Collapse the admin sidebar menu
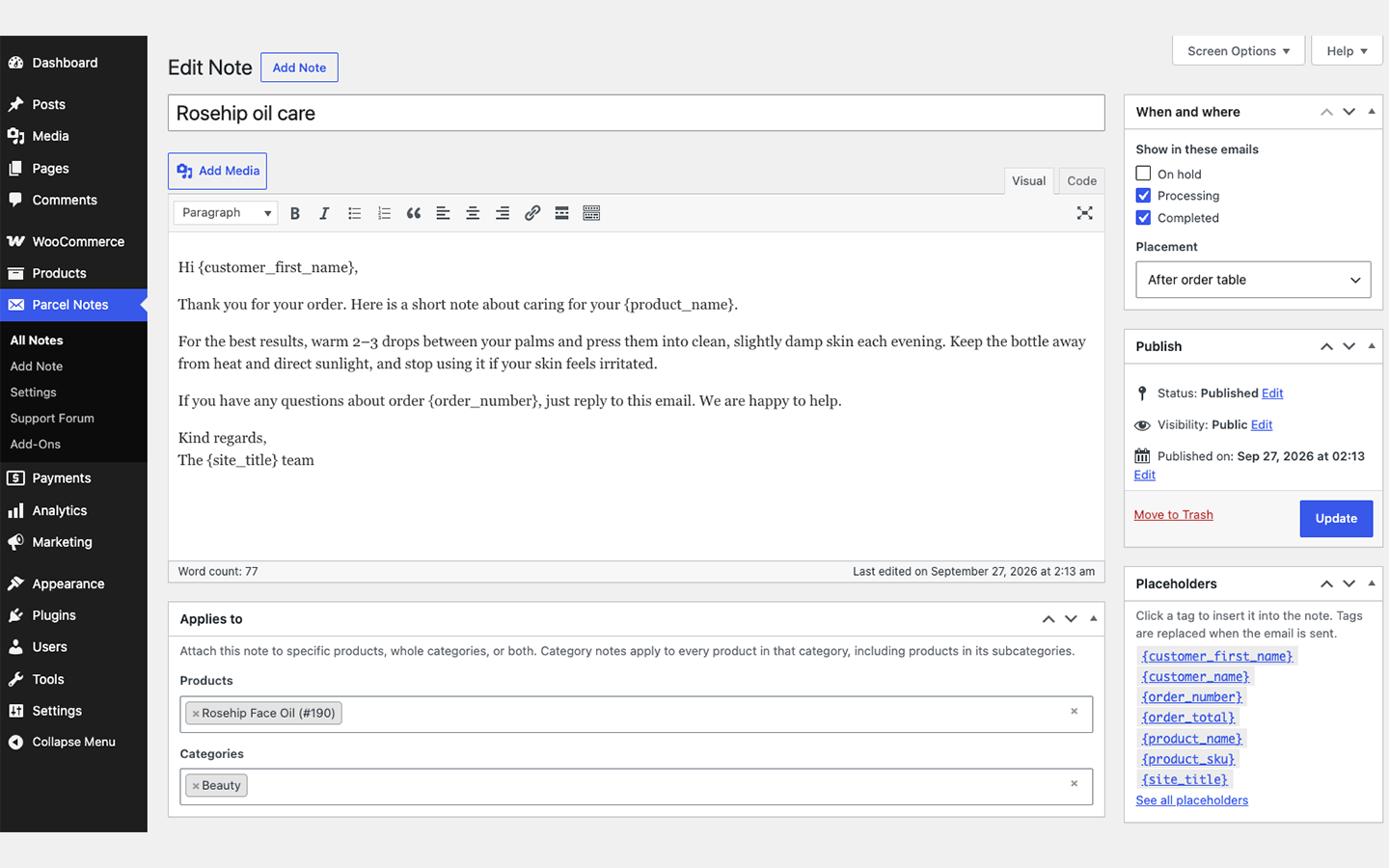The height and width of the screenshot is (868, 1389). (x=73, y=742)
